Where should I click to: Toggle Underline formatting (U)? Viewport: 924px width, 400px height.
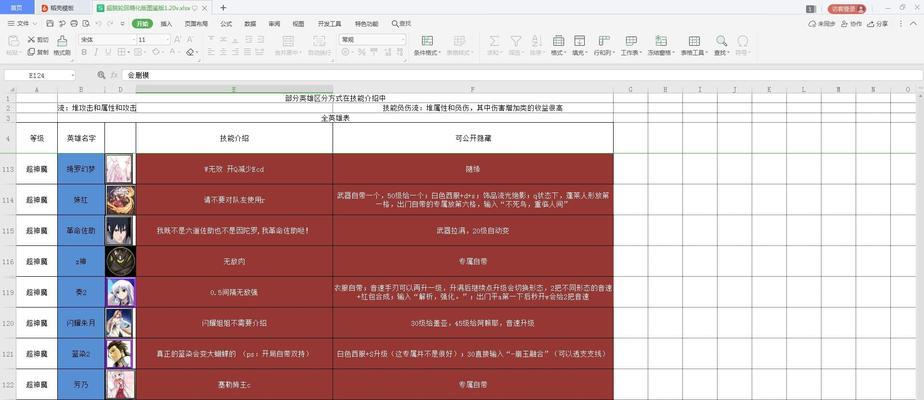click(108, 52)
